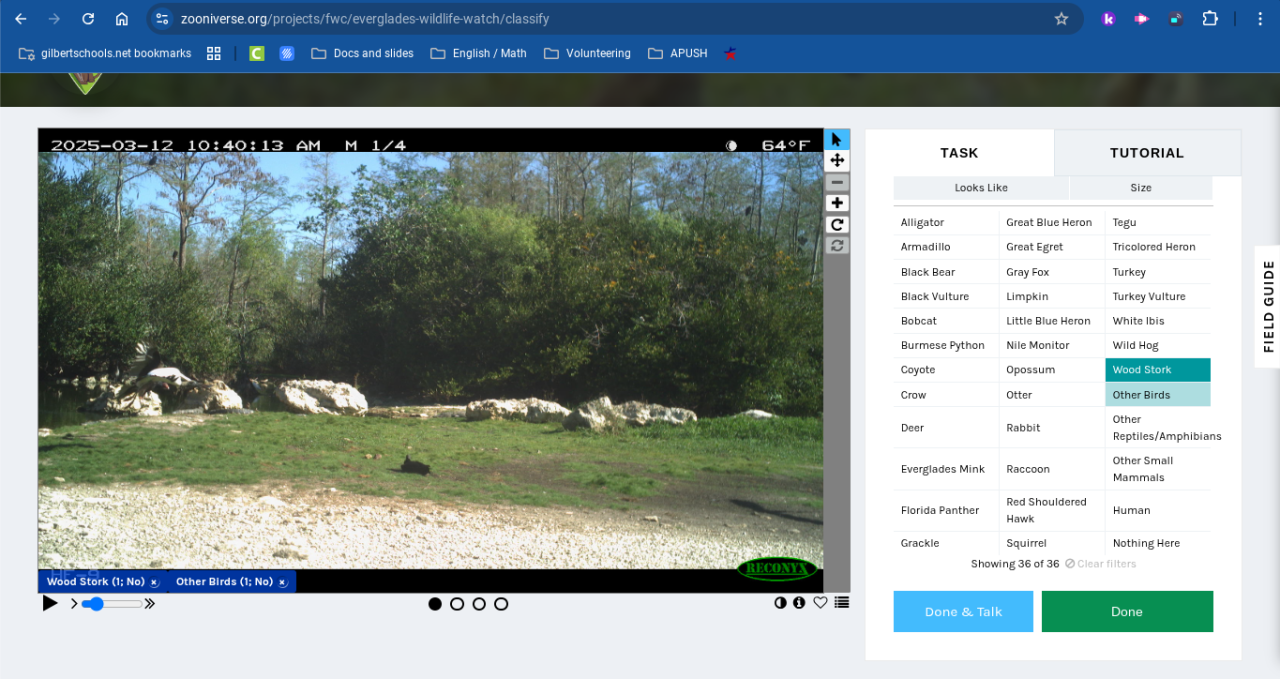1280x679 pixels.
Task: Open the Volunteering bookmark folder
Action: (587, 53)
